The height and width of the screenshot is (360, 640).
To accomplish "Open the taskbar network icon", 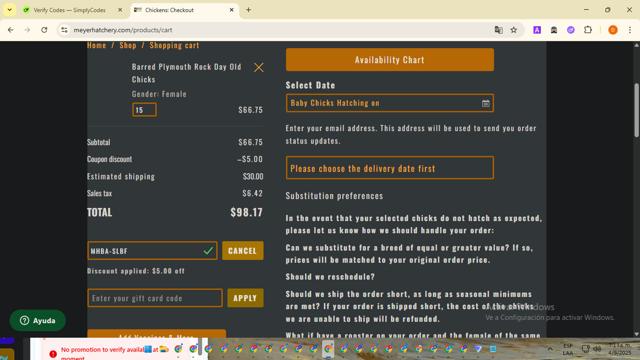I will pos(586,349).
